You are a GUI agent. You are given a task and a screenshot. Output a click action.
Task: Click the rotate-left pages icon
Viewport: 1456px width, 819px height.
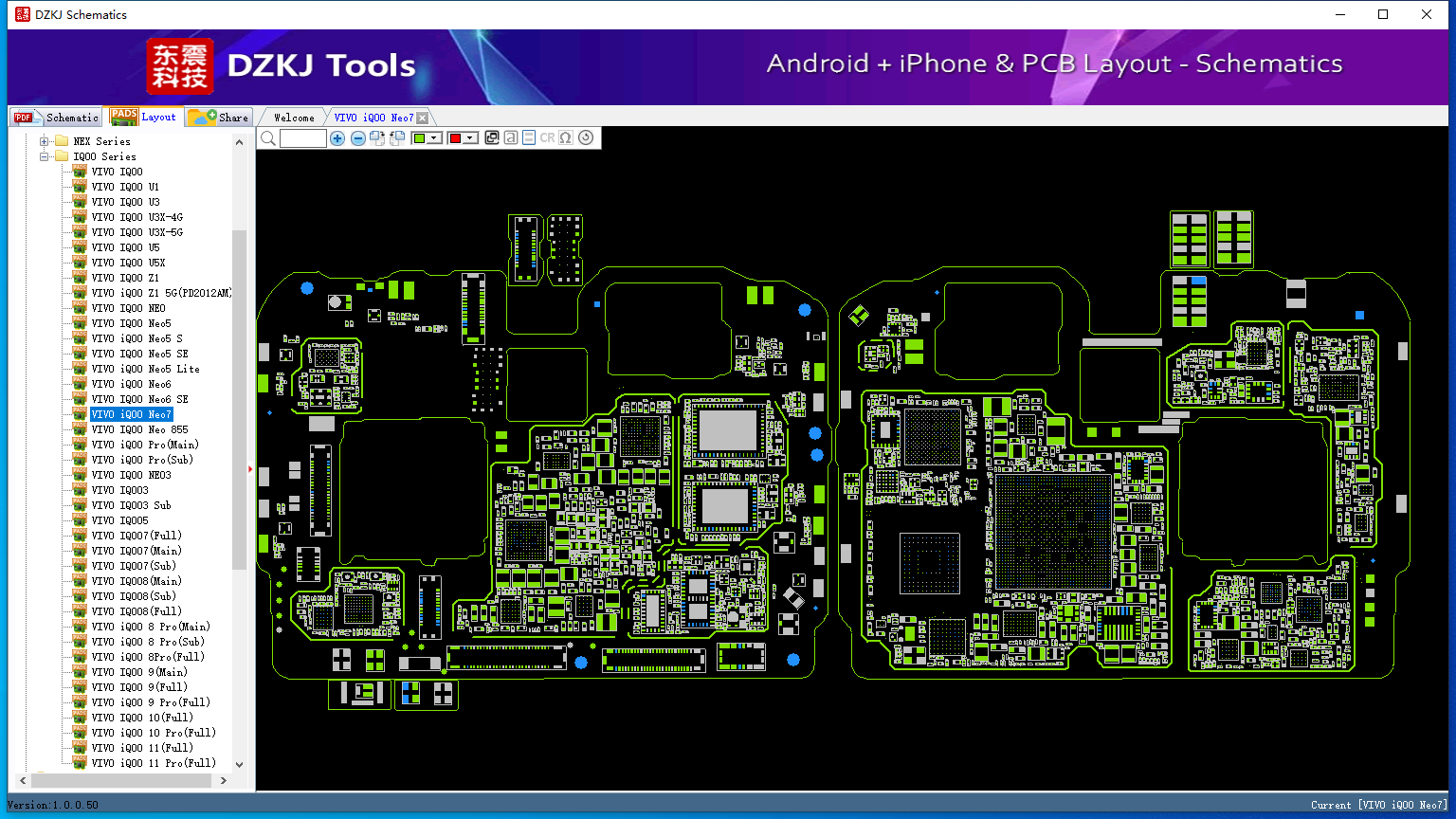click(x=396, y=138)
